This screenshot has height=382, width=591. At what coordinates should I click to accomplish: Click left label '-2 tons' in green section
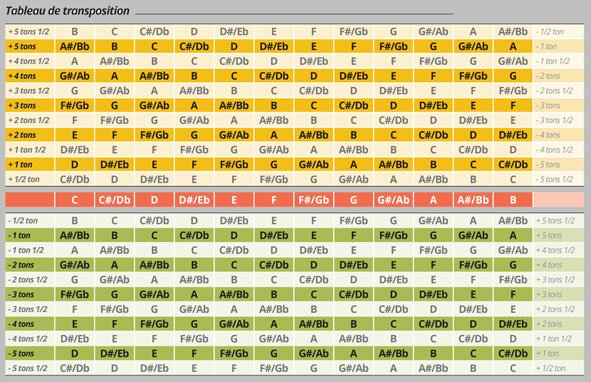(21, 265)
